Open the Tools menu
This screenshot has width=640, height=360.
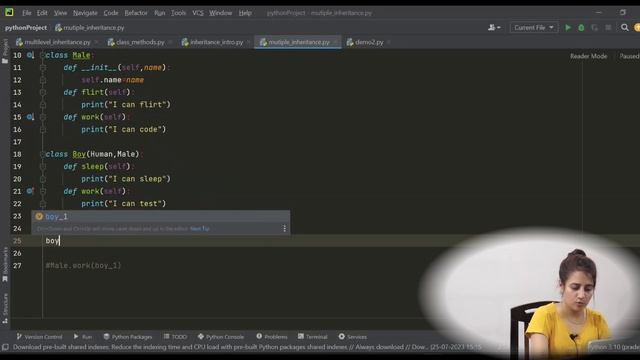coord(178,13)
